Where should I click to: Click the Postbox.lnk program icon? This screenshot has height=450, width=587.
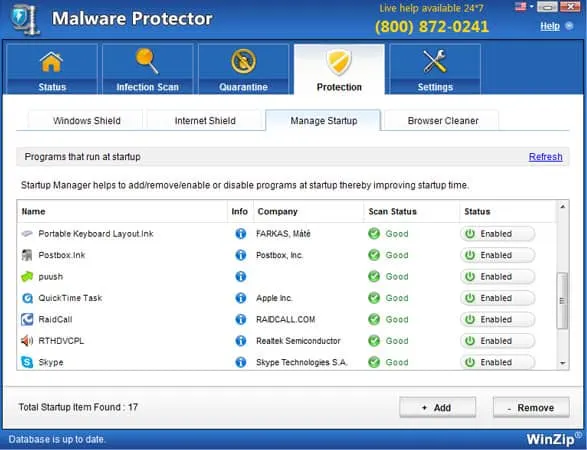pyautogui.click(x=27, y=255)
